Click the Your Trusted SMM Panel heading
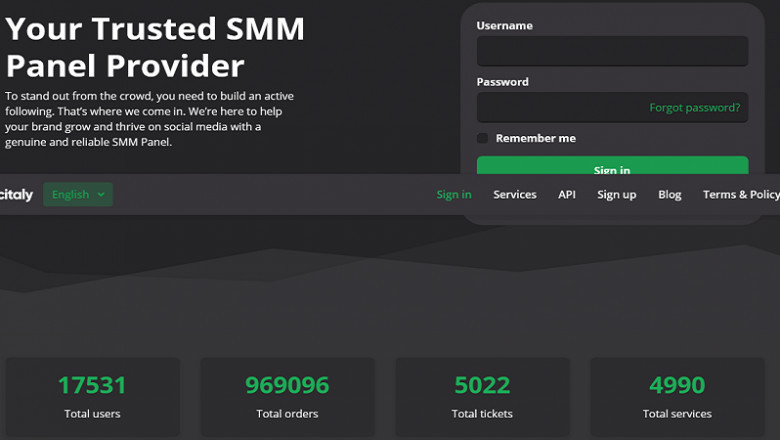 (155, 47)
